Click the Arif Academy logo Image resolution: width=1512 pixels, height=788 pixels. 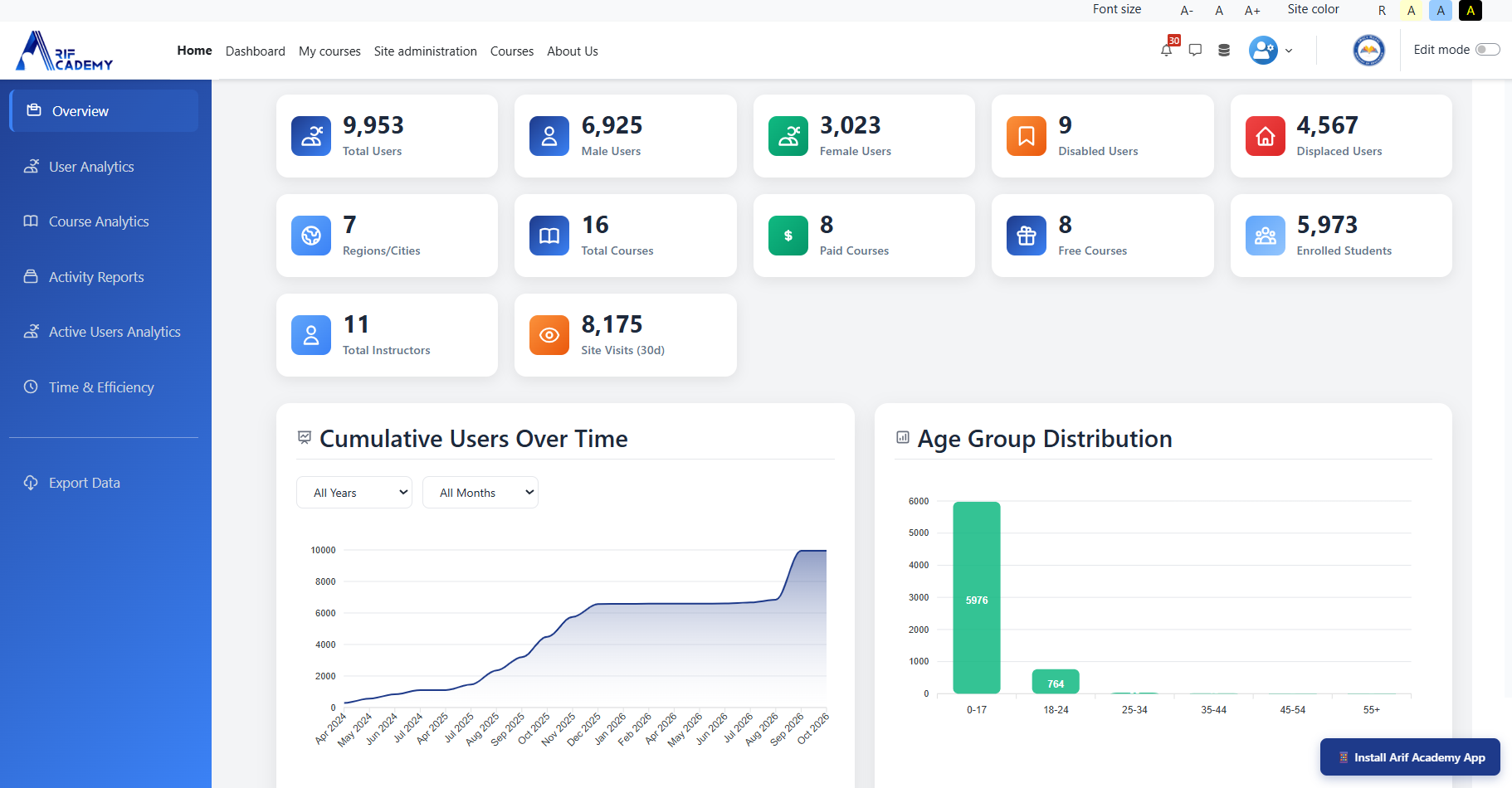[65, 51]
